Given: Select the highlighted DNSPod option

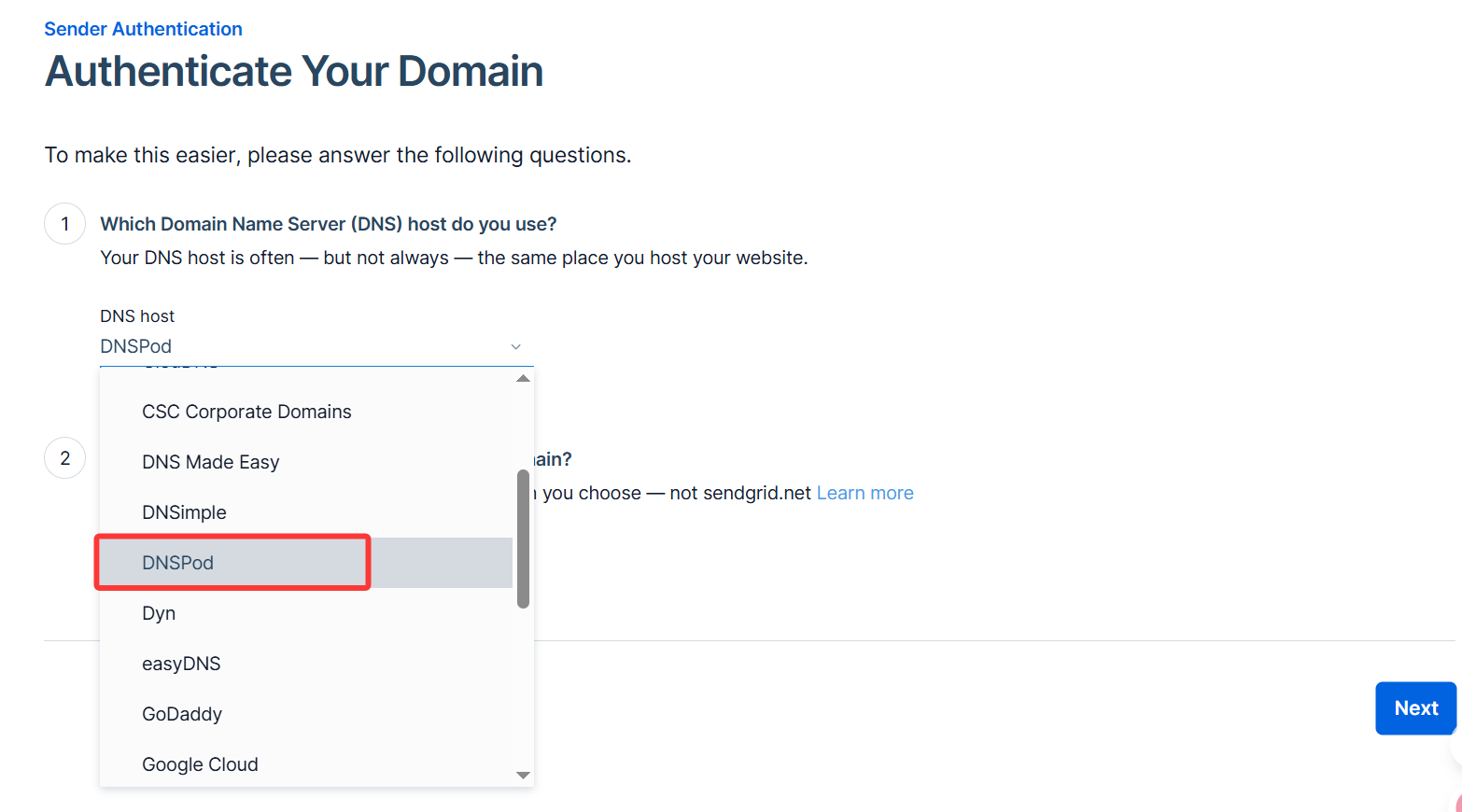Looking at the screenshot, I should [x=178, y=564].
